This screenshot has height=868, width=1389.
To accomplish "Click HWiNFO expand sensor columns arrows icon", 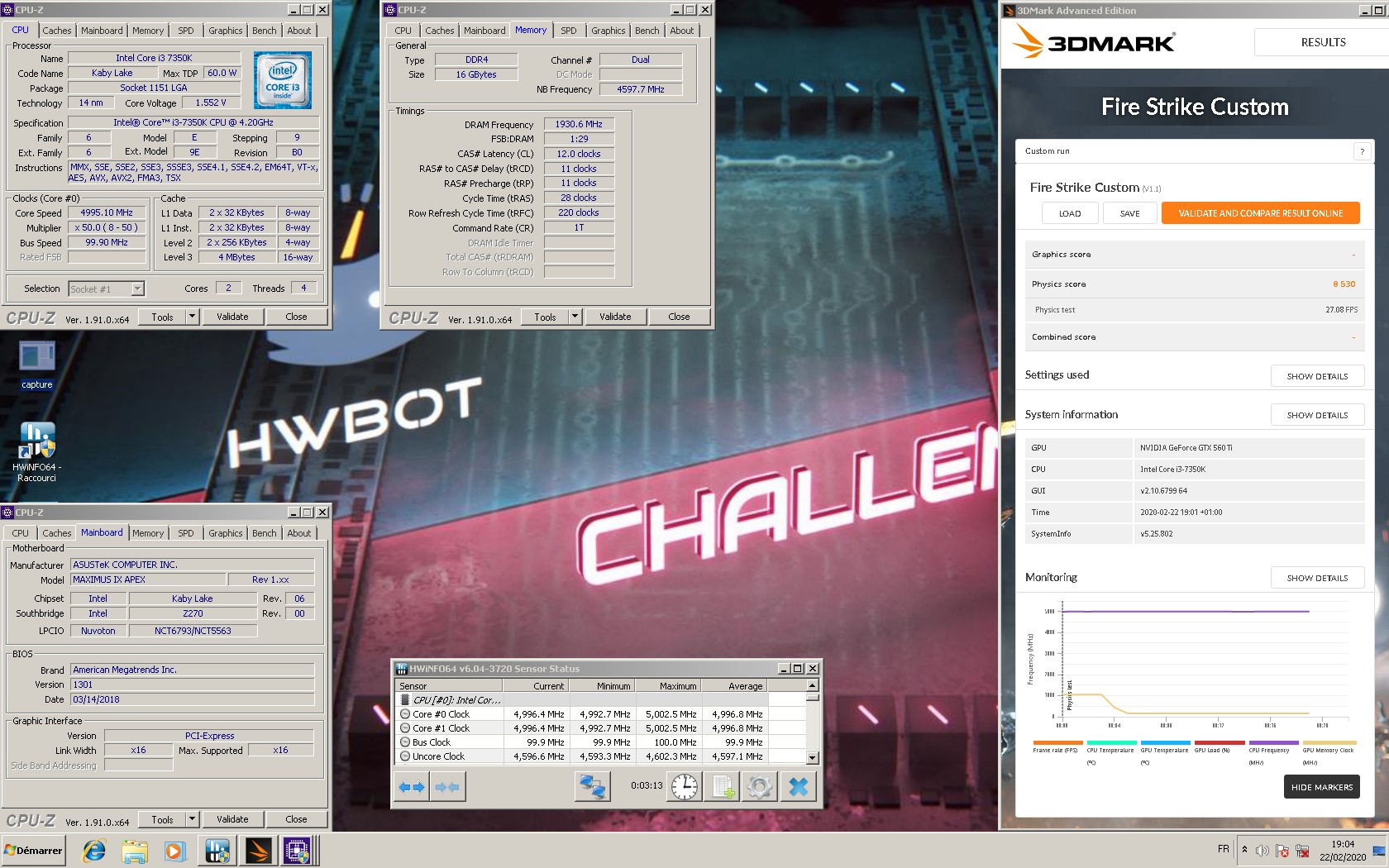I will pyautogui.click(x=412, y=786).
